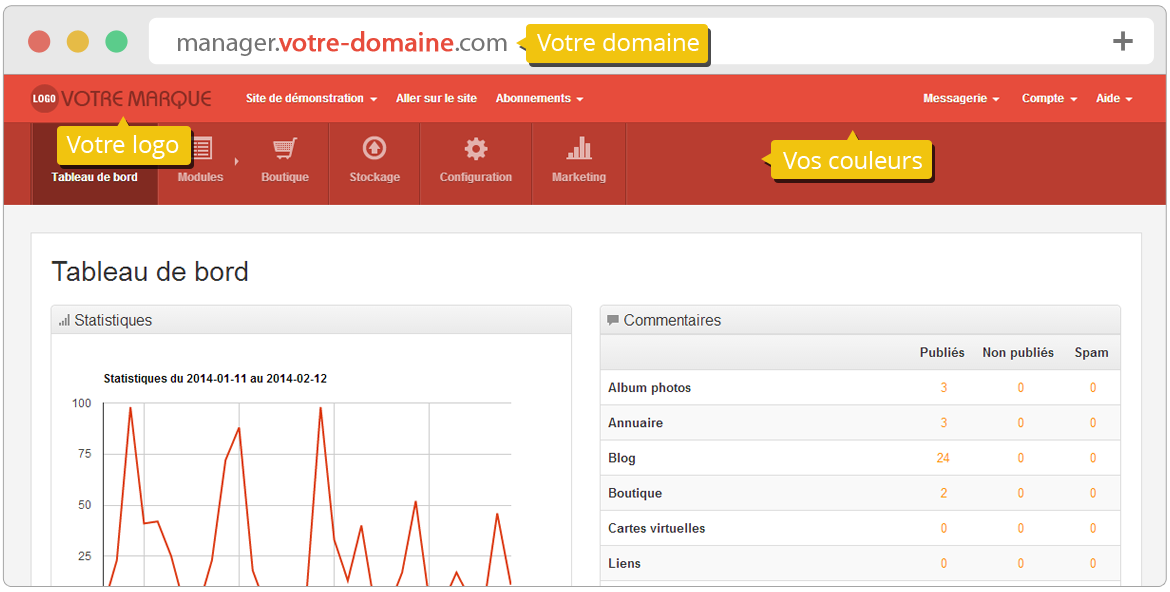
Task: Expand the arrow next to Modules
Action: click(x=237, y=161)
